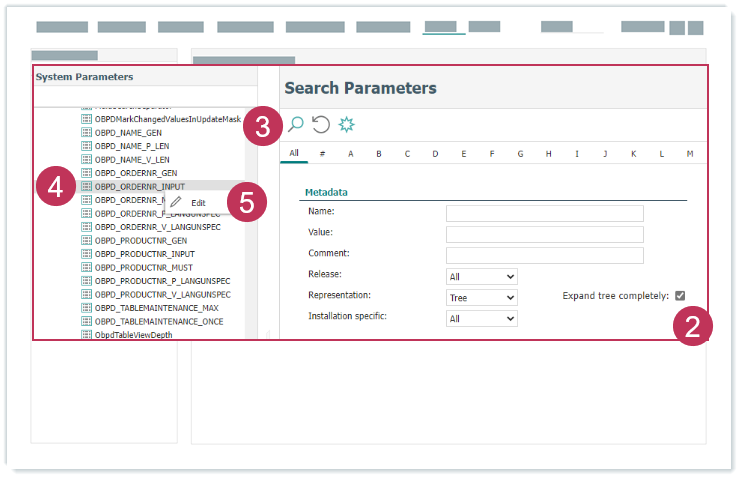Select the OBPD_ORDERNR_INPUT tree item

[x=139, y=186]
